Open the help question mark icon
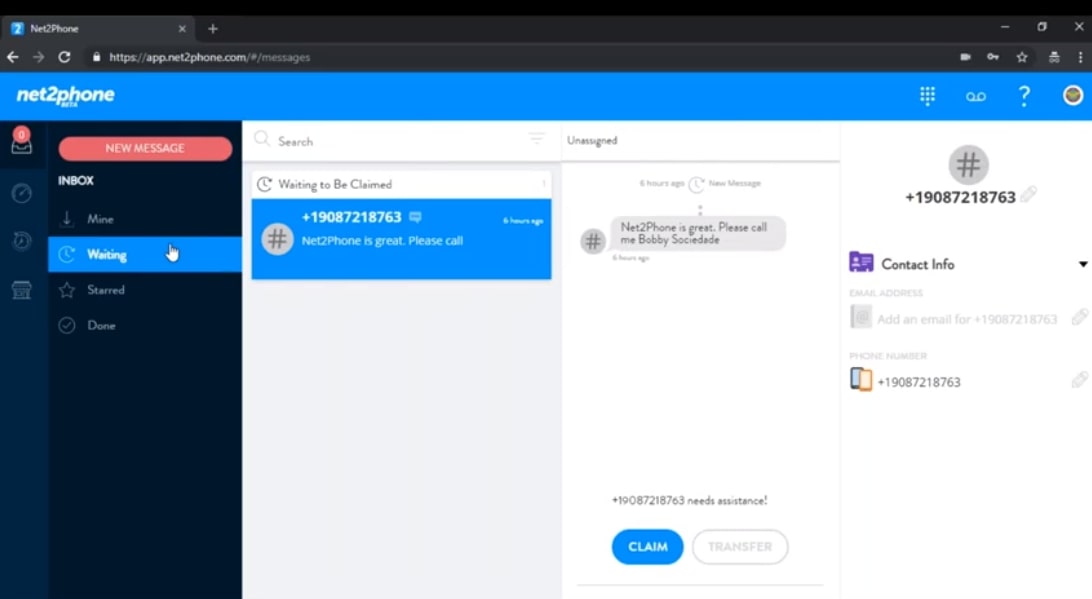Viewport: 1092px width, 599px height. 1024,96
